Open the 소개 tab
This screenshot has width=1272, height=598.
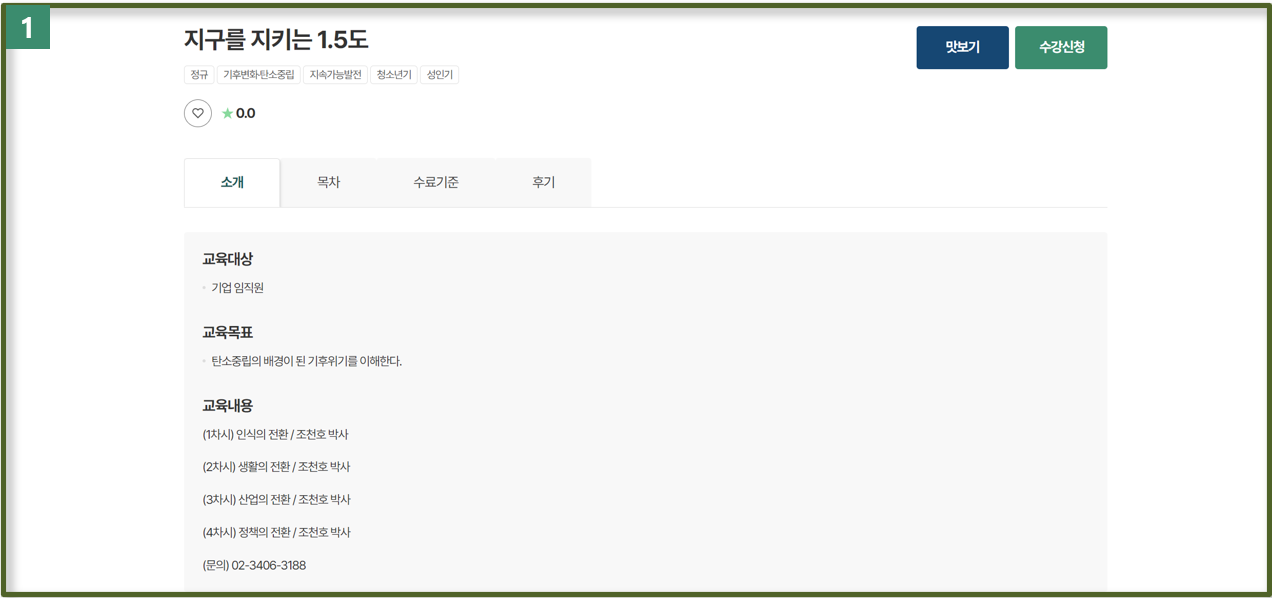coord(232,182)
